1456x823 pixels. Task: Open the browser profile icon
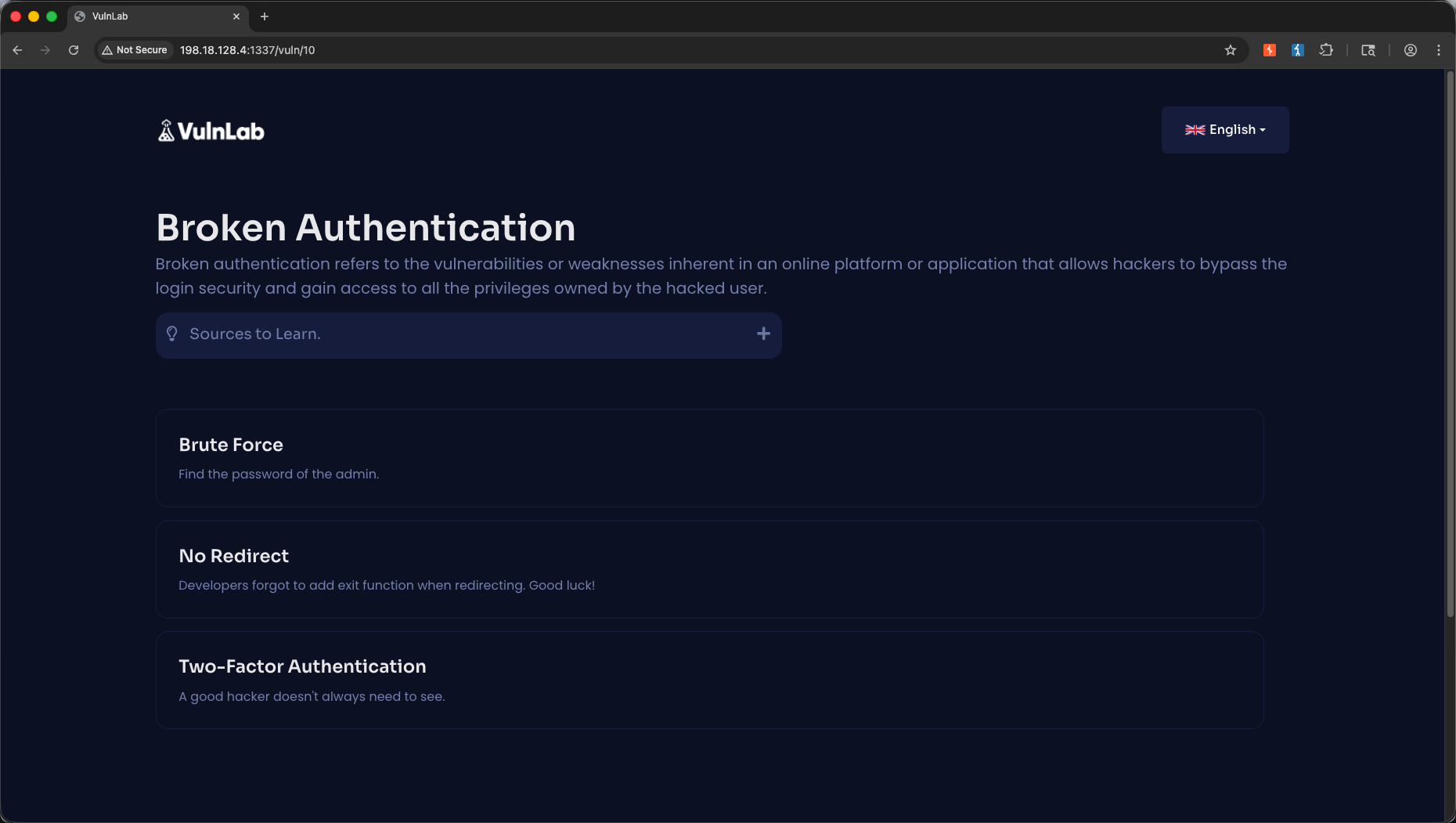click(1411, 50)
